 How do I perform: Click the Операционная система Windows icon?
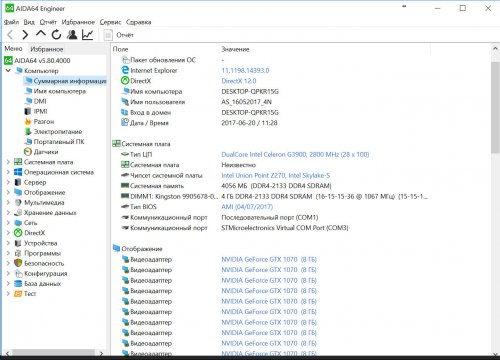pos(18,172)
